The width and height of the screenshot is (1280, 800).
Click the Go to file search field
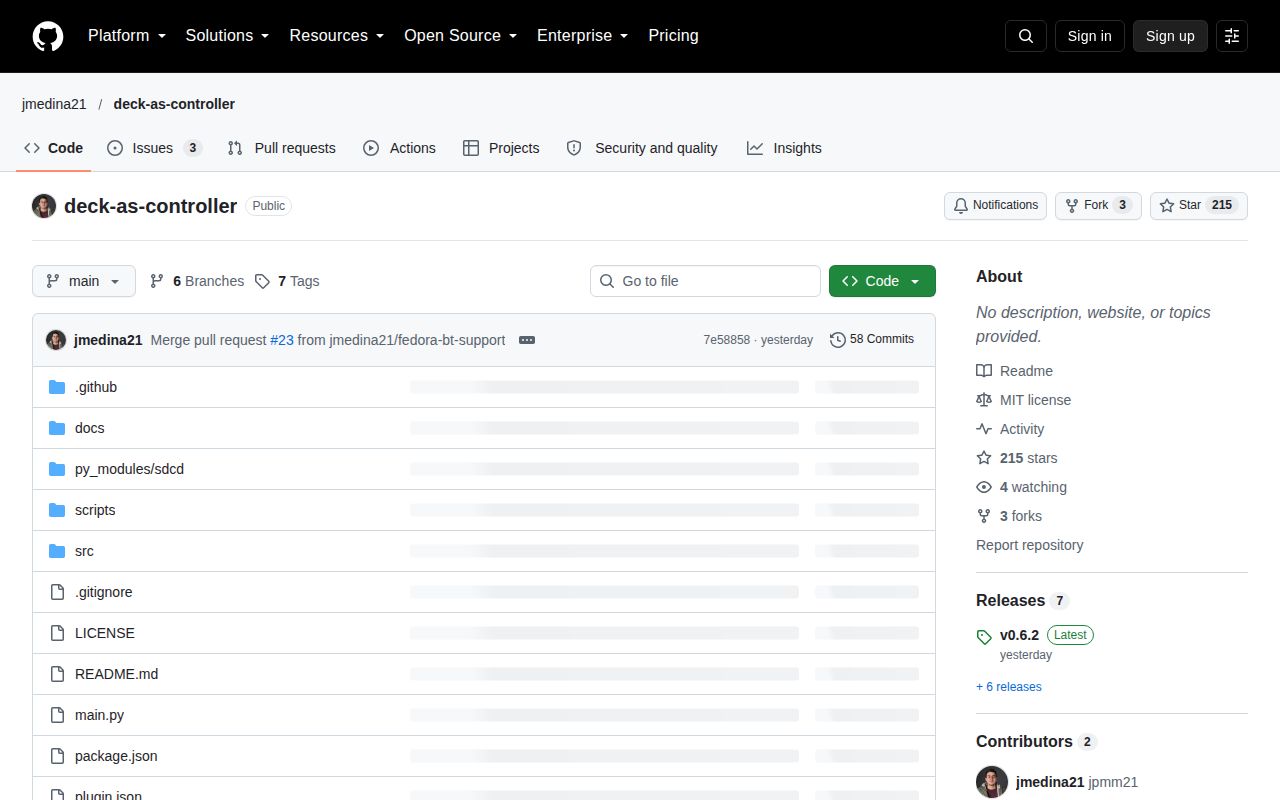tap(705, 281)
